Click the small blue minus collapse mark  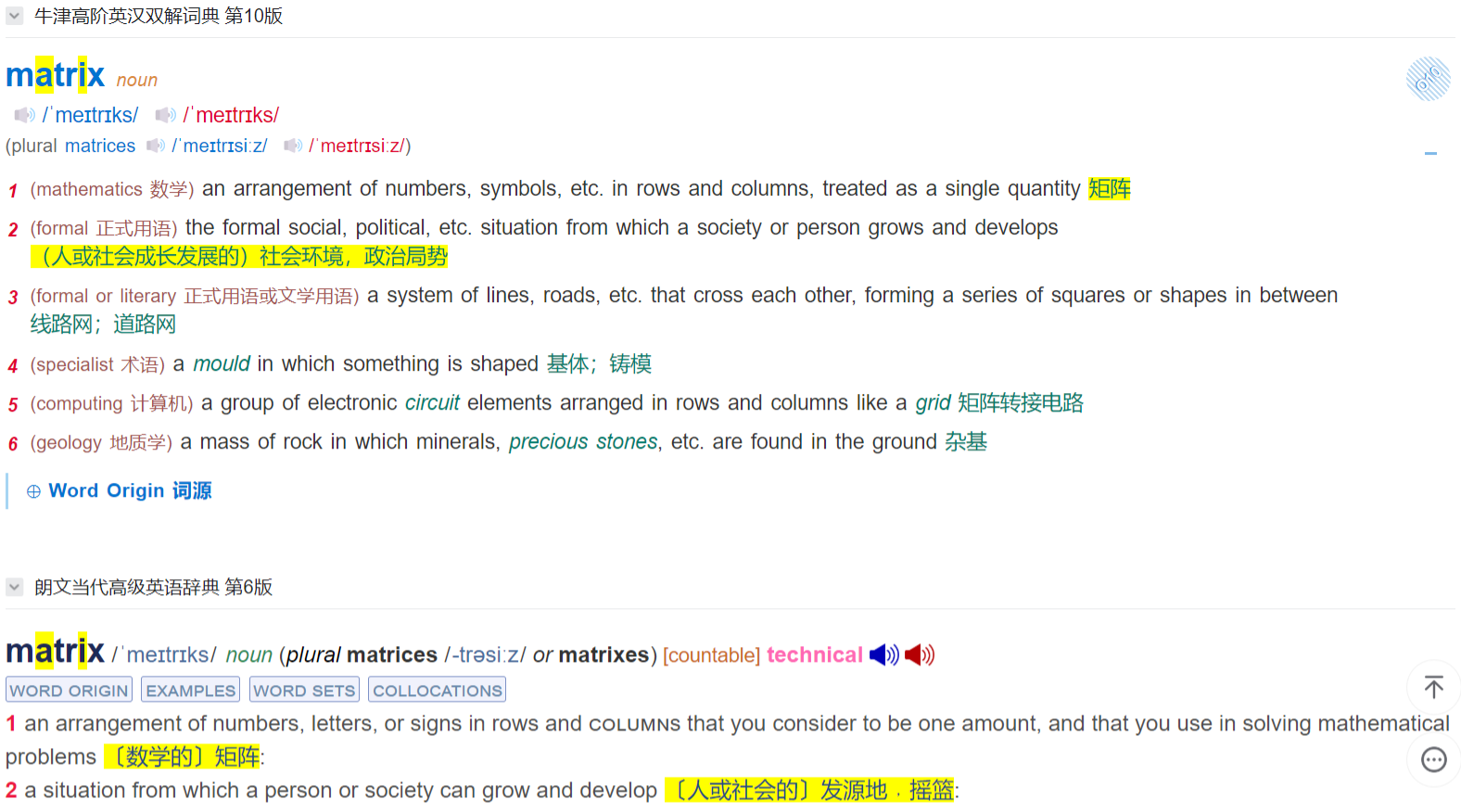(1430, 153)
